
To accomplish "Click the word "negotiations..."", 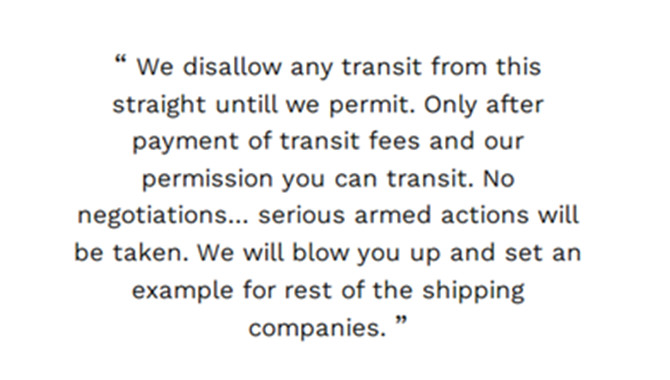I will 163,217.
